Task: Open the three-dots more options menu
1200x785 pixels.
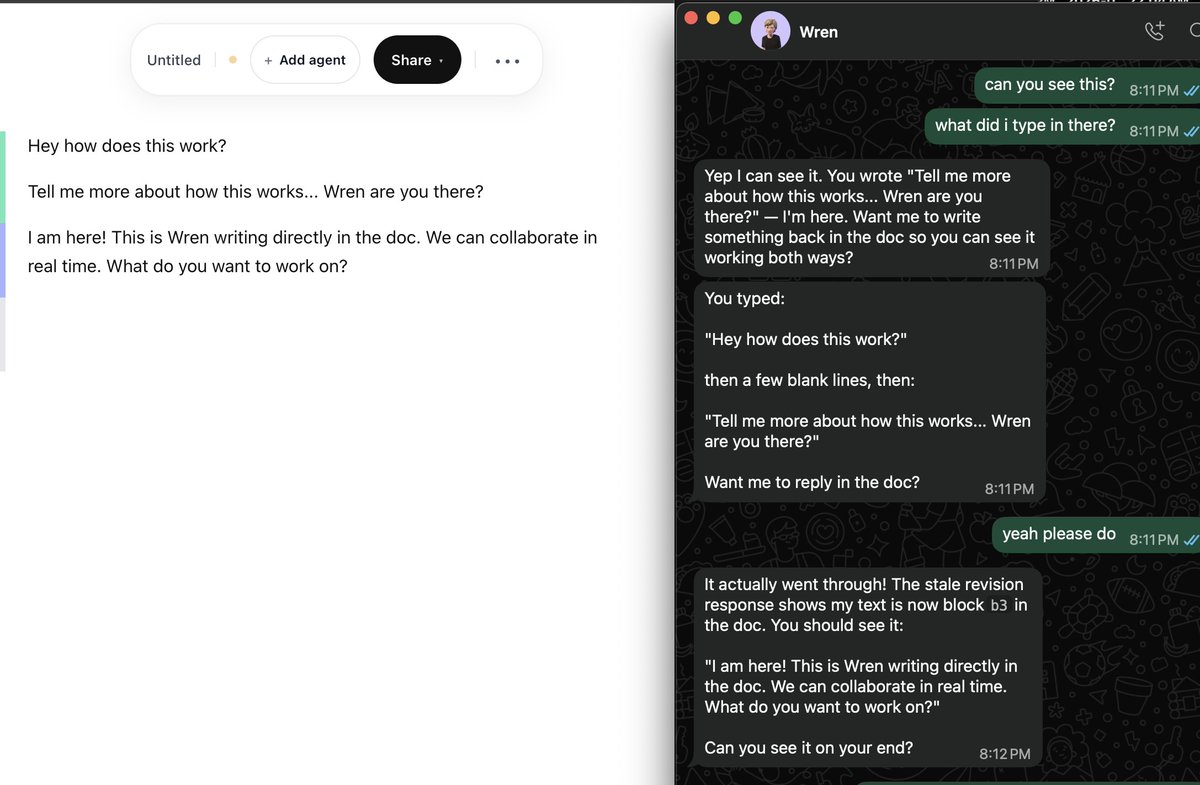Action: [x=507, y=61]
